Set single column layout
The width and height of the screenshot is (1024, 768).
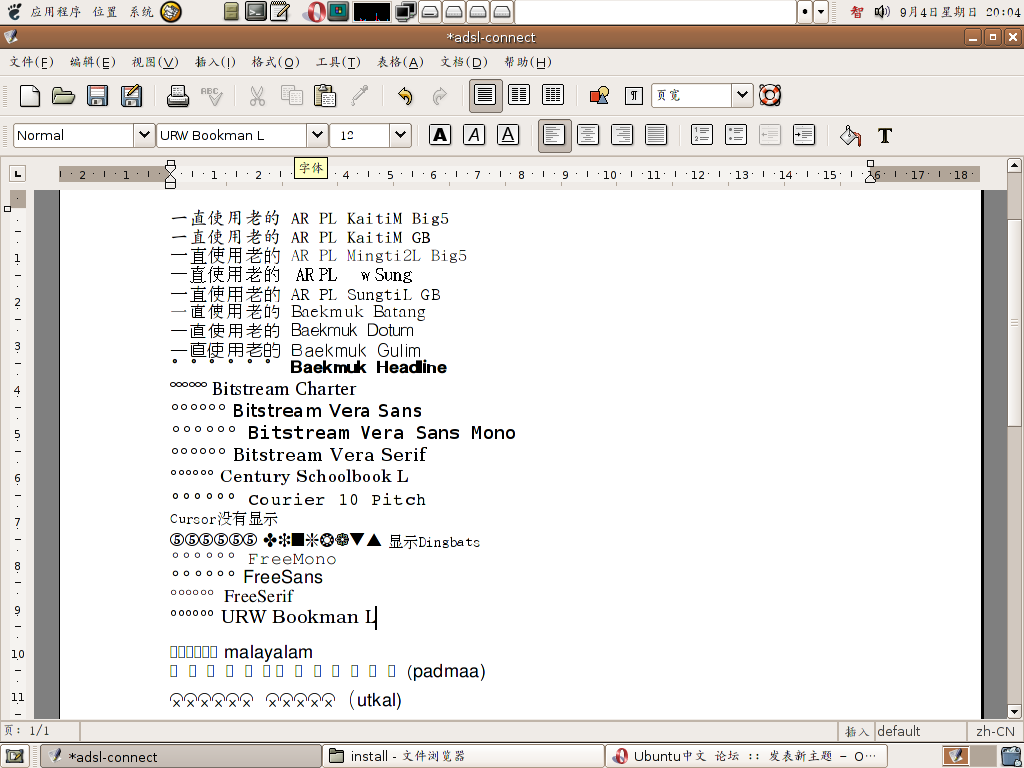point(485,95)
